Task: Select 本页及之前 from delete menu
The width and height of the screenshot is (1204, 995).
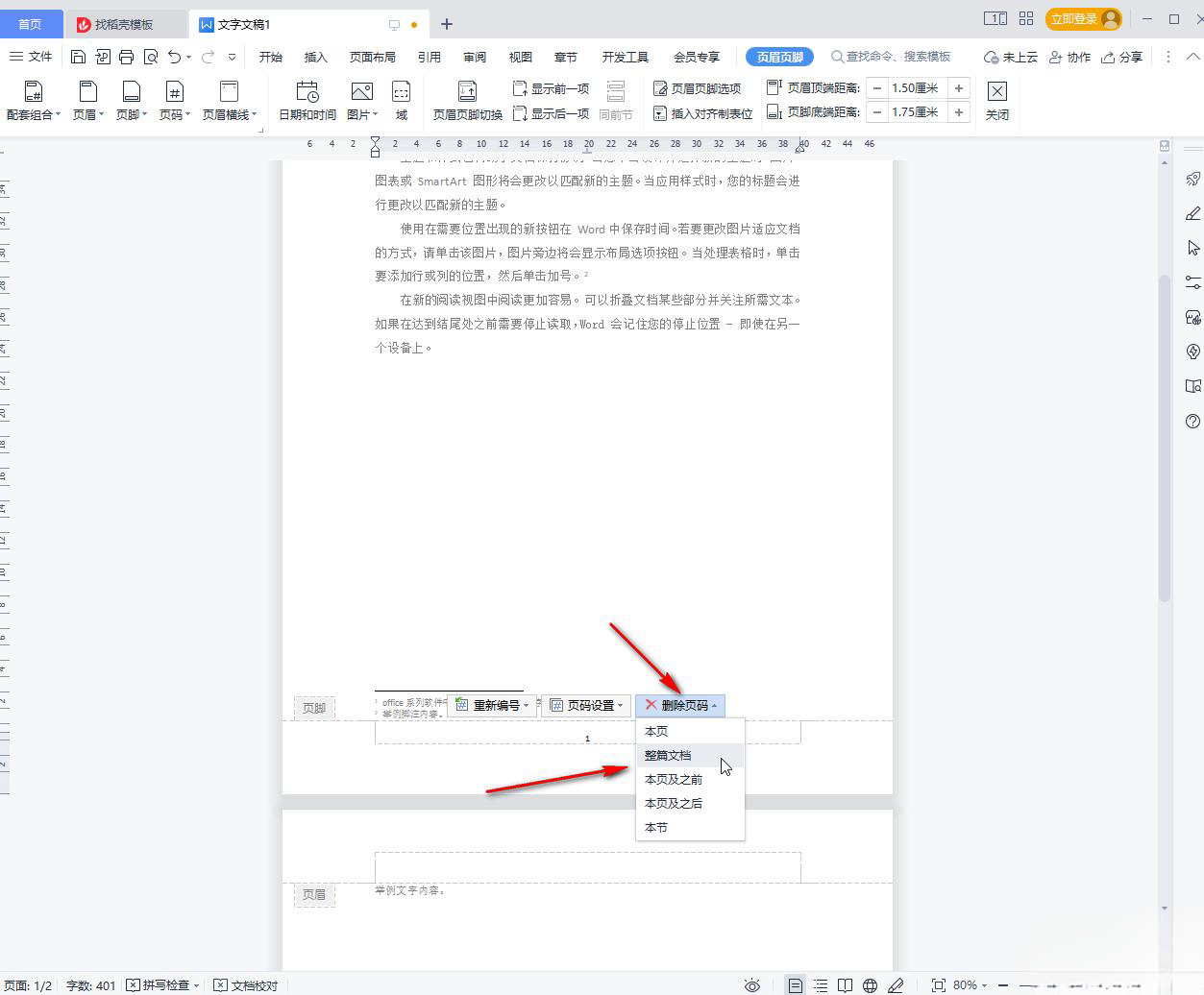Action: tap(690, 779)
